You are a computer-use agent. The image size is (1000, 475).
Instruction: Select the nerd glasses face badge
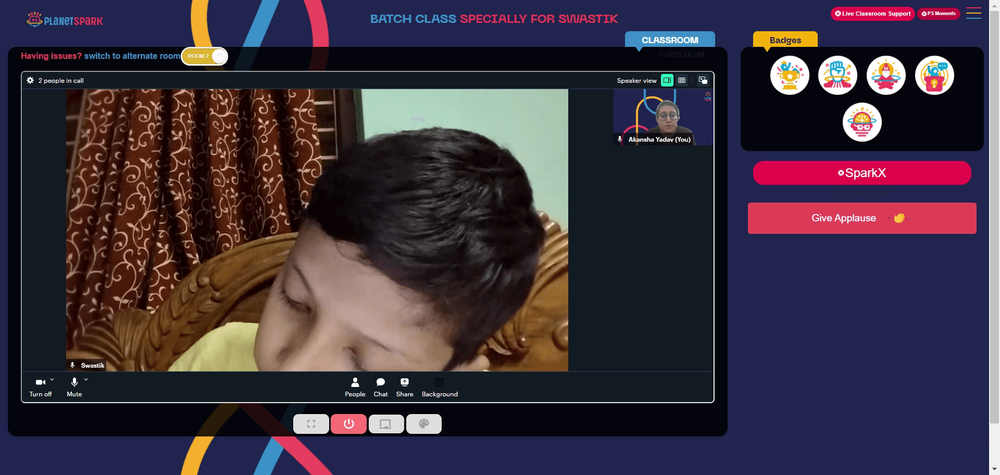[862, 122]
